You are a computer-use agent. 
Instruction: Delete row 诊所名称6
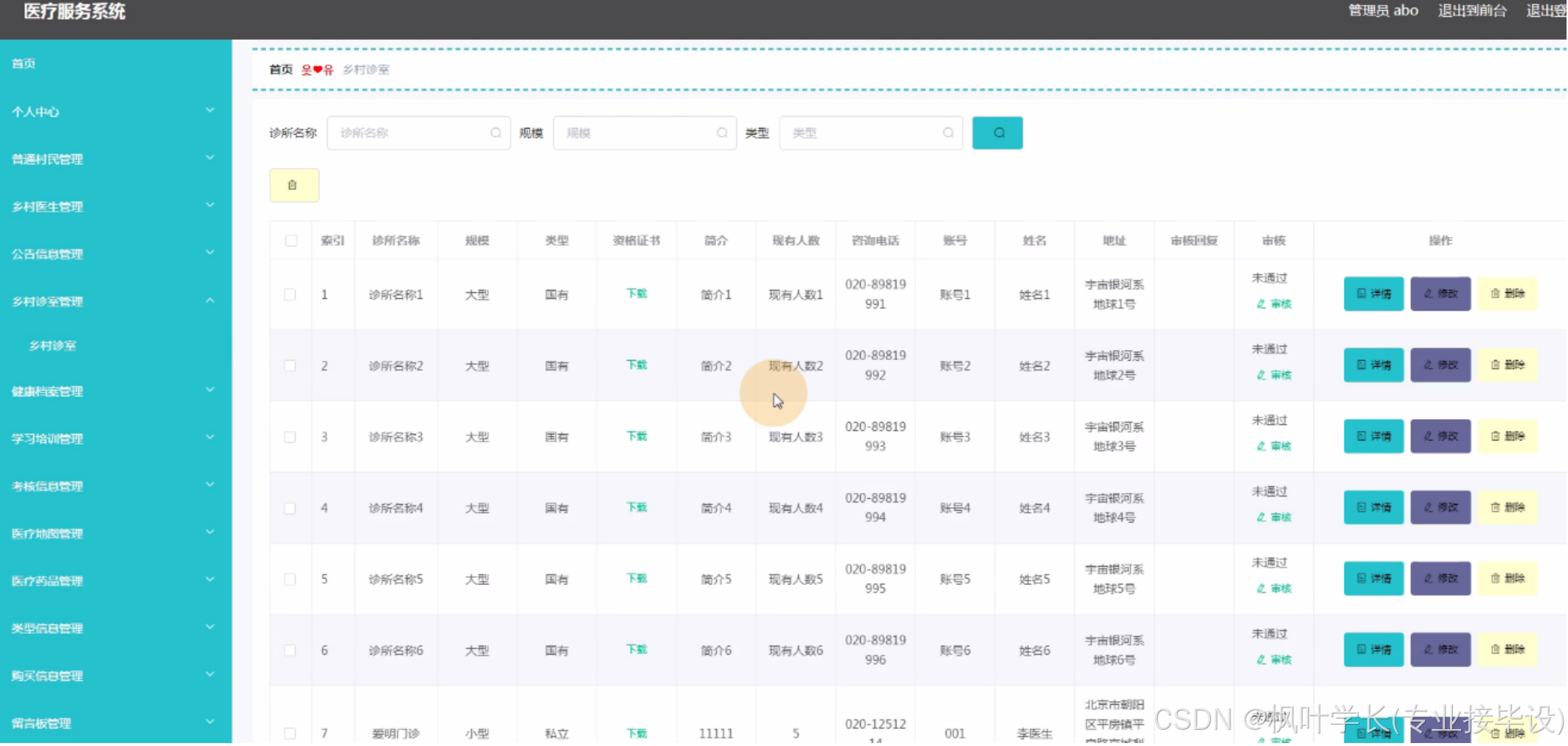[1508, 649]
